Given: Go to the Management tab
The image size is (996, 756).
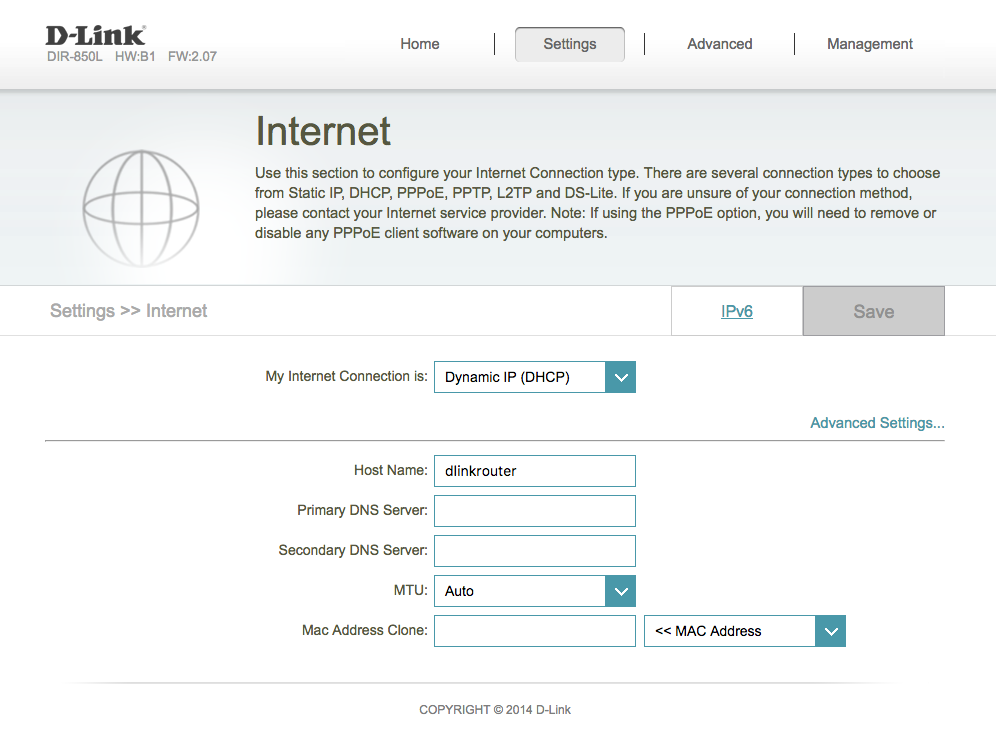Looking at the screenshot, I should [x=870, y=44].
